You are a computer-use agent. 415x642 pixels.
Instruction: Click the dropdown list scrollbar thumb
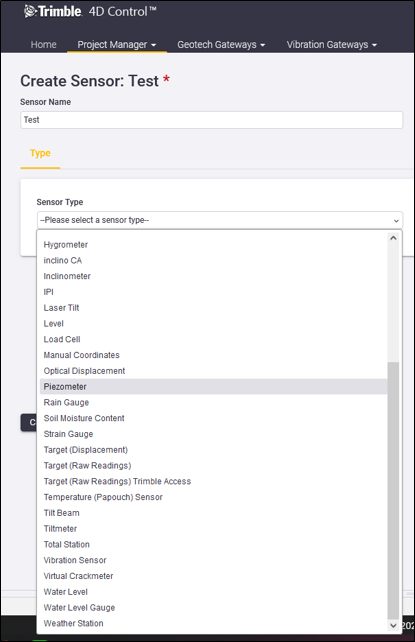click(393, 491)
